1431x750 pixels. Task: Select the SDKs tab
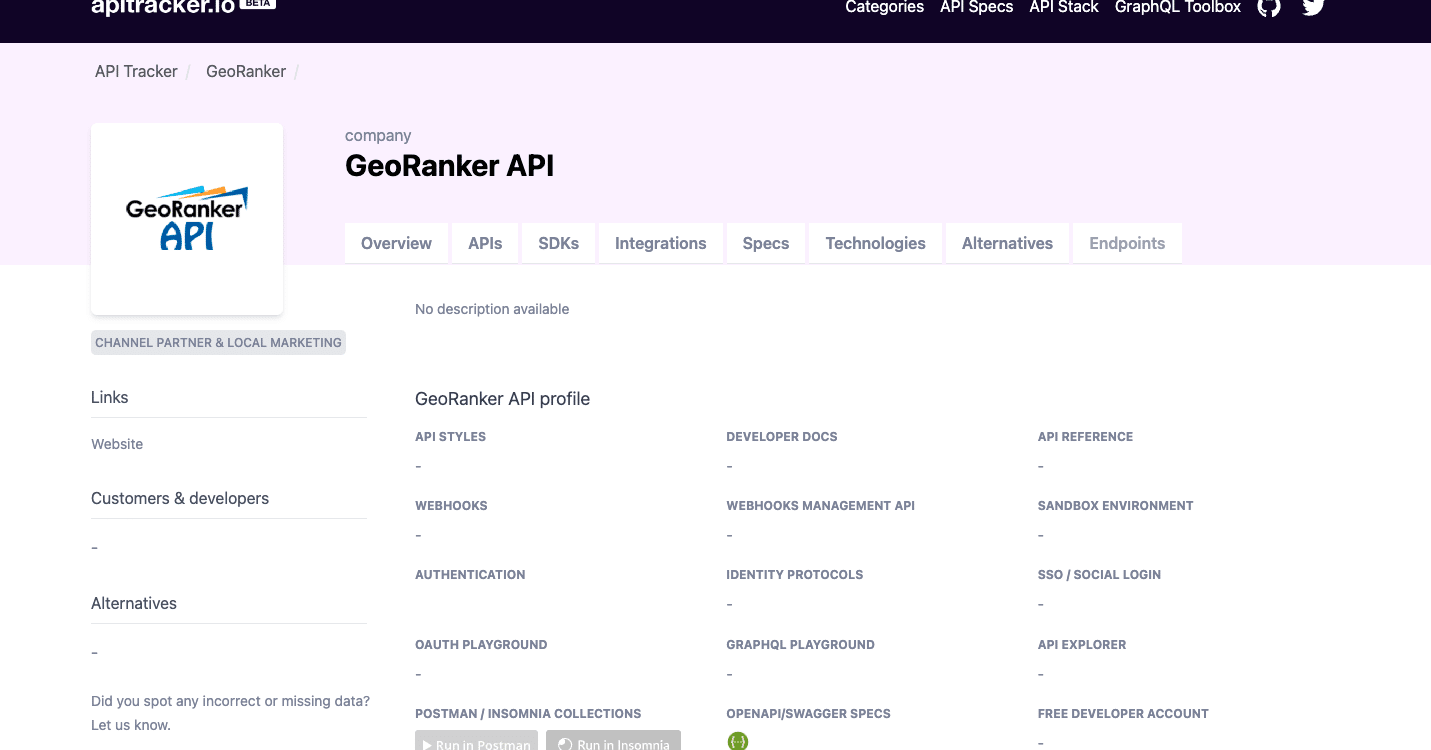(x=558, y=243)
